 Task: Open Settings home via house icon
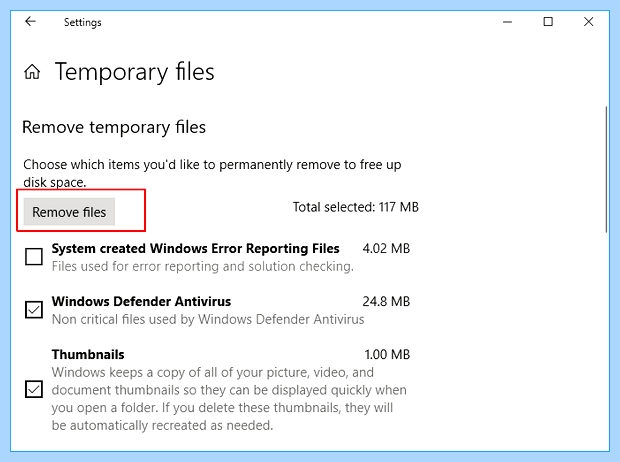(32, 72)
